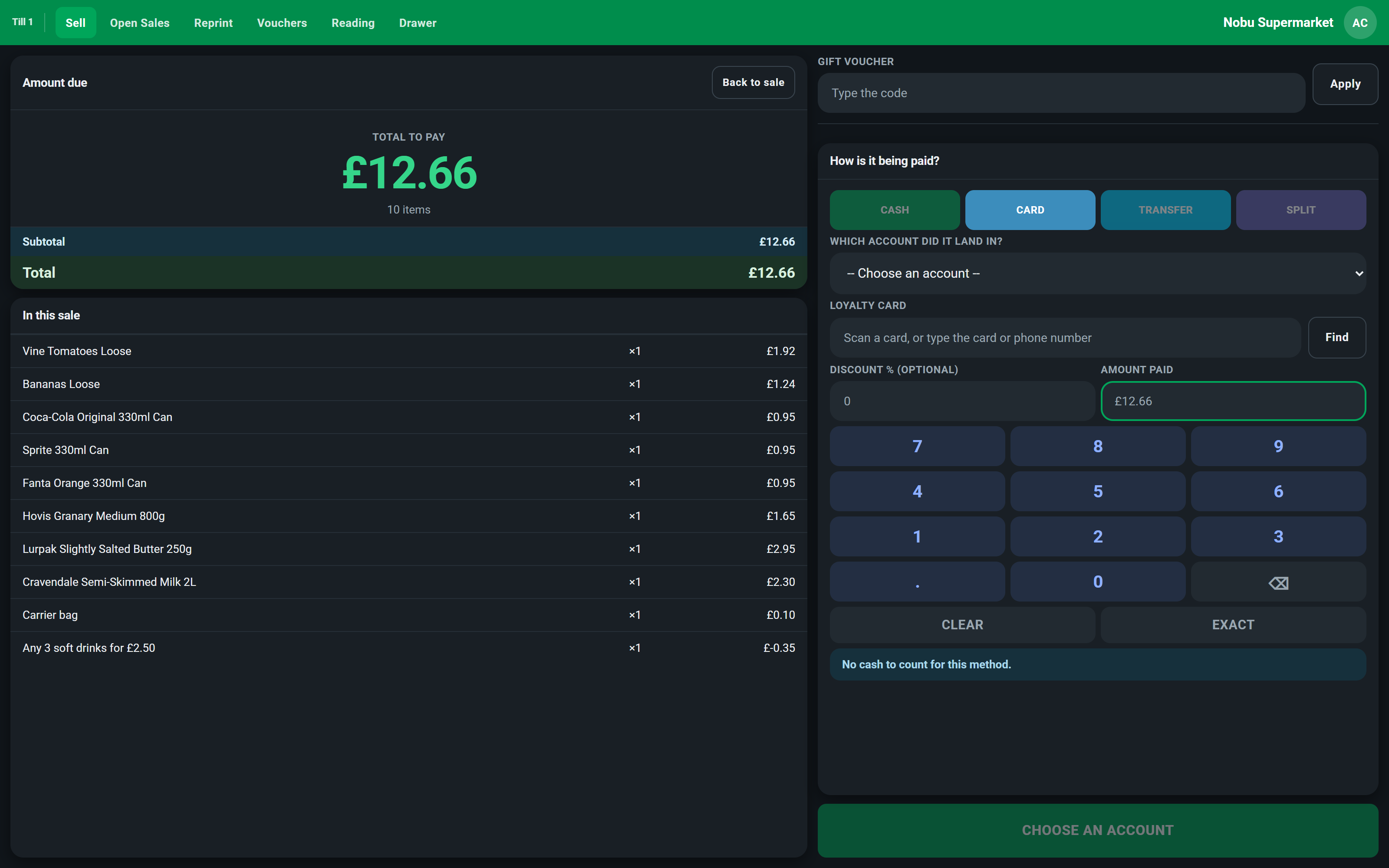This screenshot has height=868, width=1389.
Task: Tap keypad digit 2
Action: click(1097, 536)
